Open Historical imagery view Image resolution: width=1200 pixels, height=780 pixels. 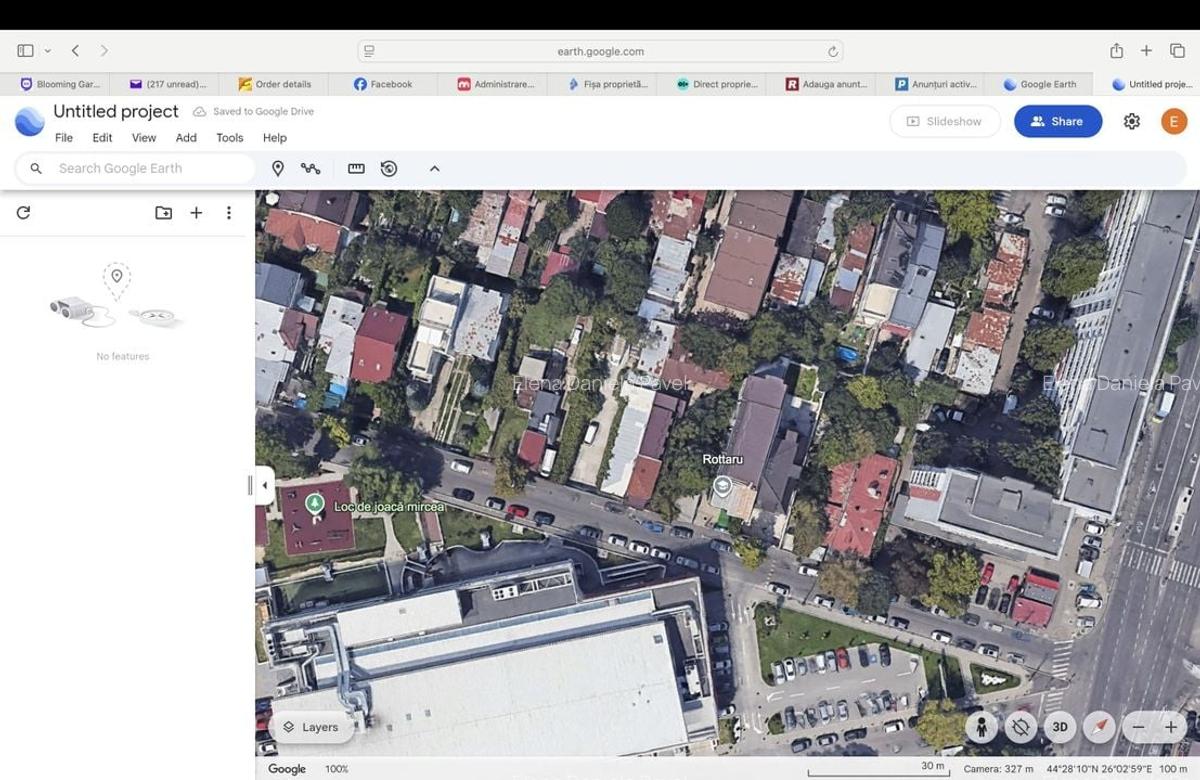(389, 168)
